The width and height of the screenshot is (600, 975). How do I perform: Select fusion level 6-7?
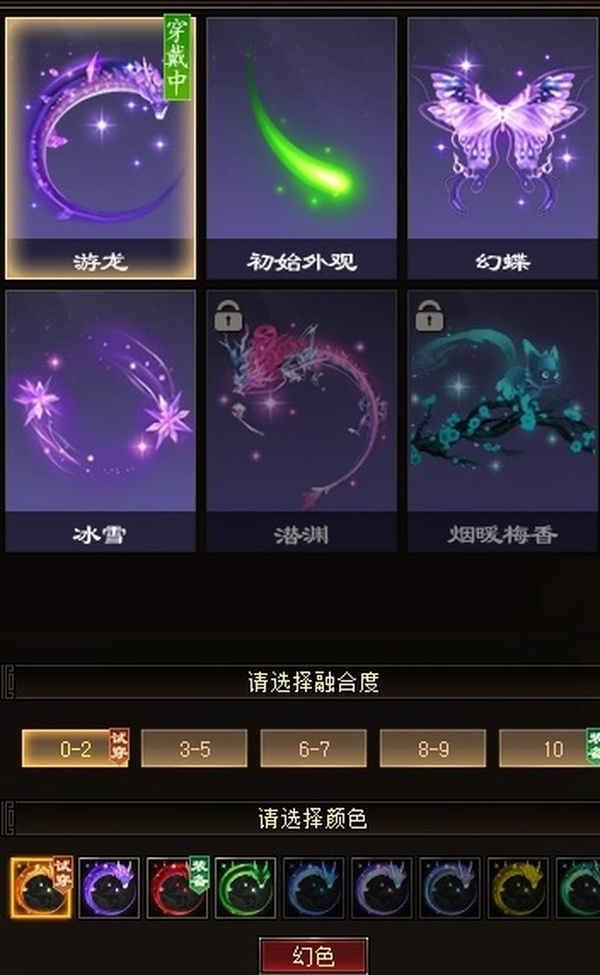313,749
